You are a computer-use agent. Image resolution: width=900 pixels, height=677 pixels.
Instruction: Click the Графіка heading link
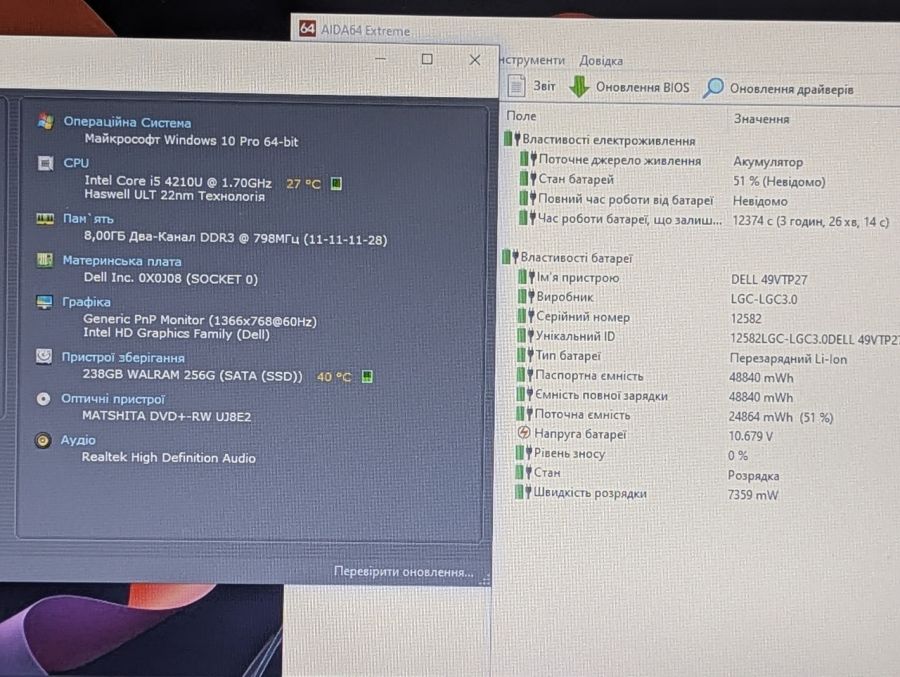[86, 302]
